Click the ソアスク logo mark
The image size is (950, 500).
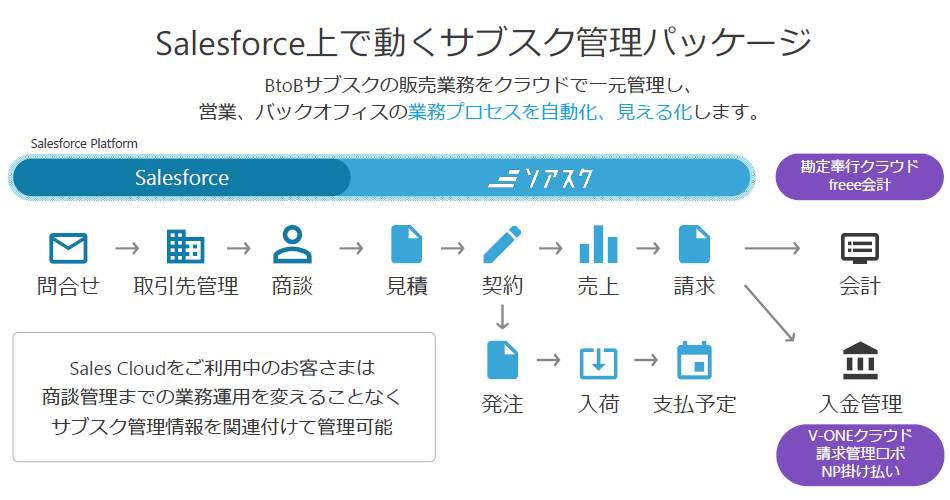[x=540, y=178]
